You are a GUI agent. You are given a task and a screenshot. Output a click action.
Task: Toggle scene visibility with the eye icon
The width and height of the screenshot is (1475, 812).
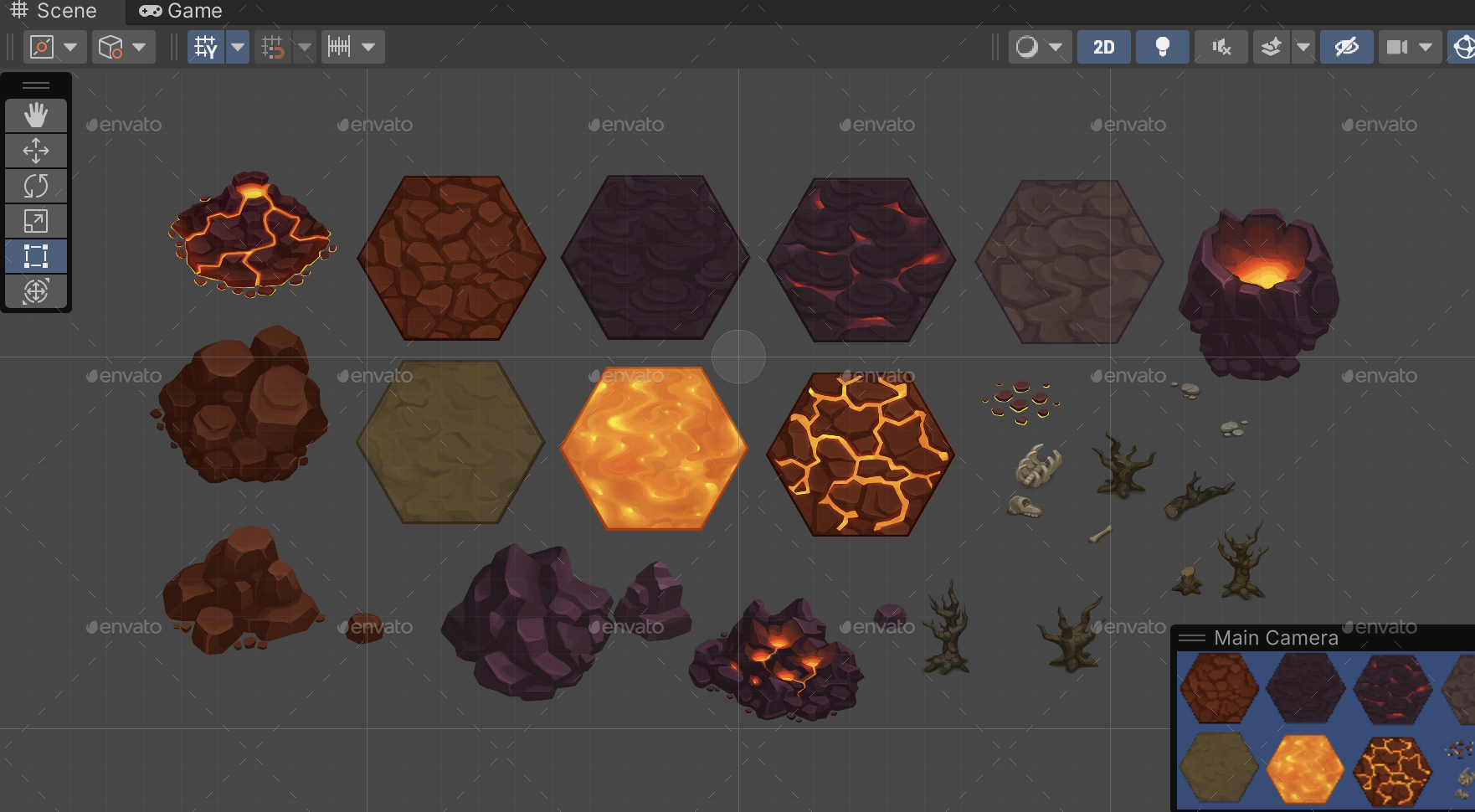pos(1347,47)
